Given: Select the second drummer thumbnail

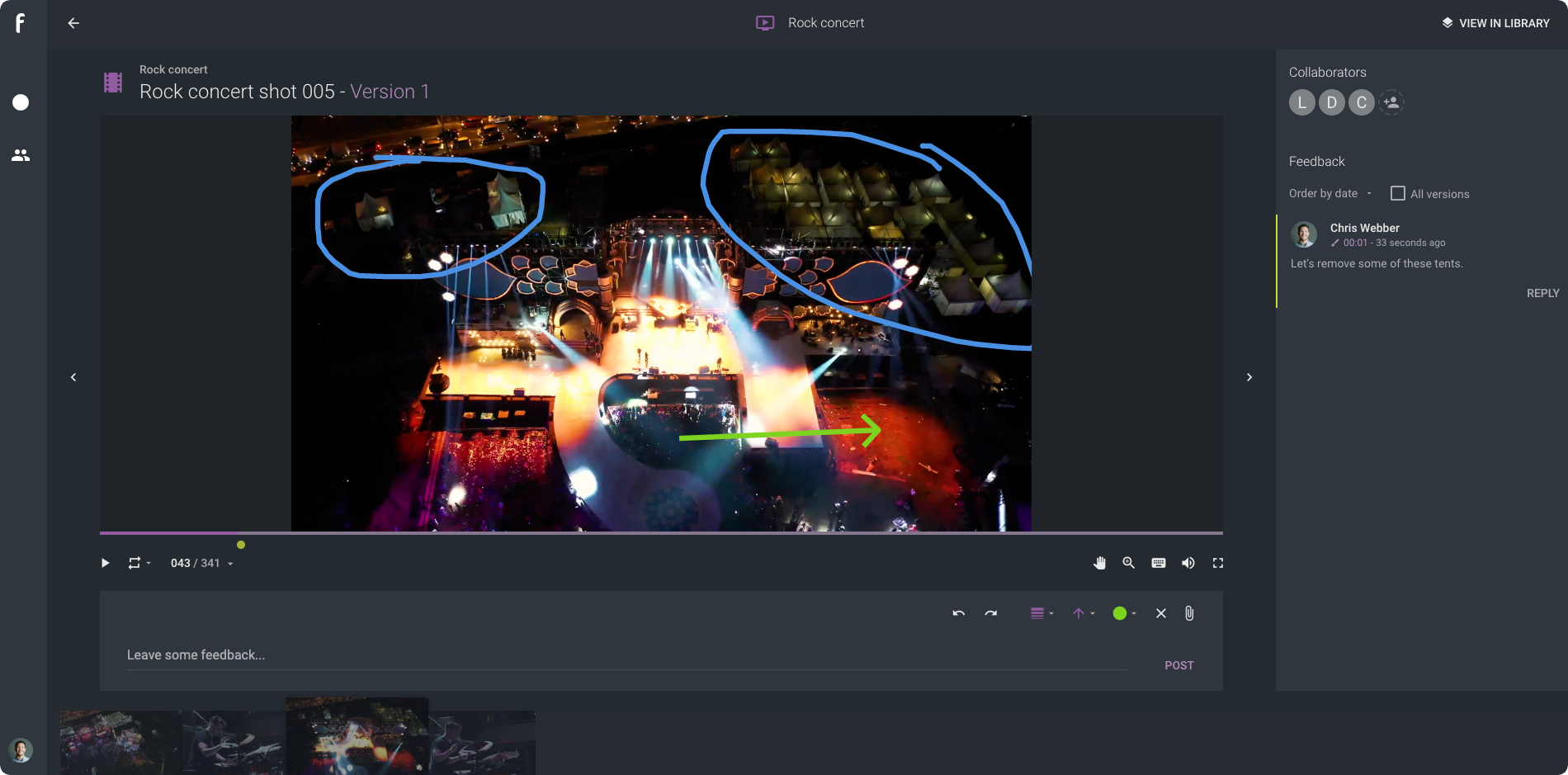Looking at the screenshot, I should (234, 742).
